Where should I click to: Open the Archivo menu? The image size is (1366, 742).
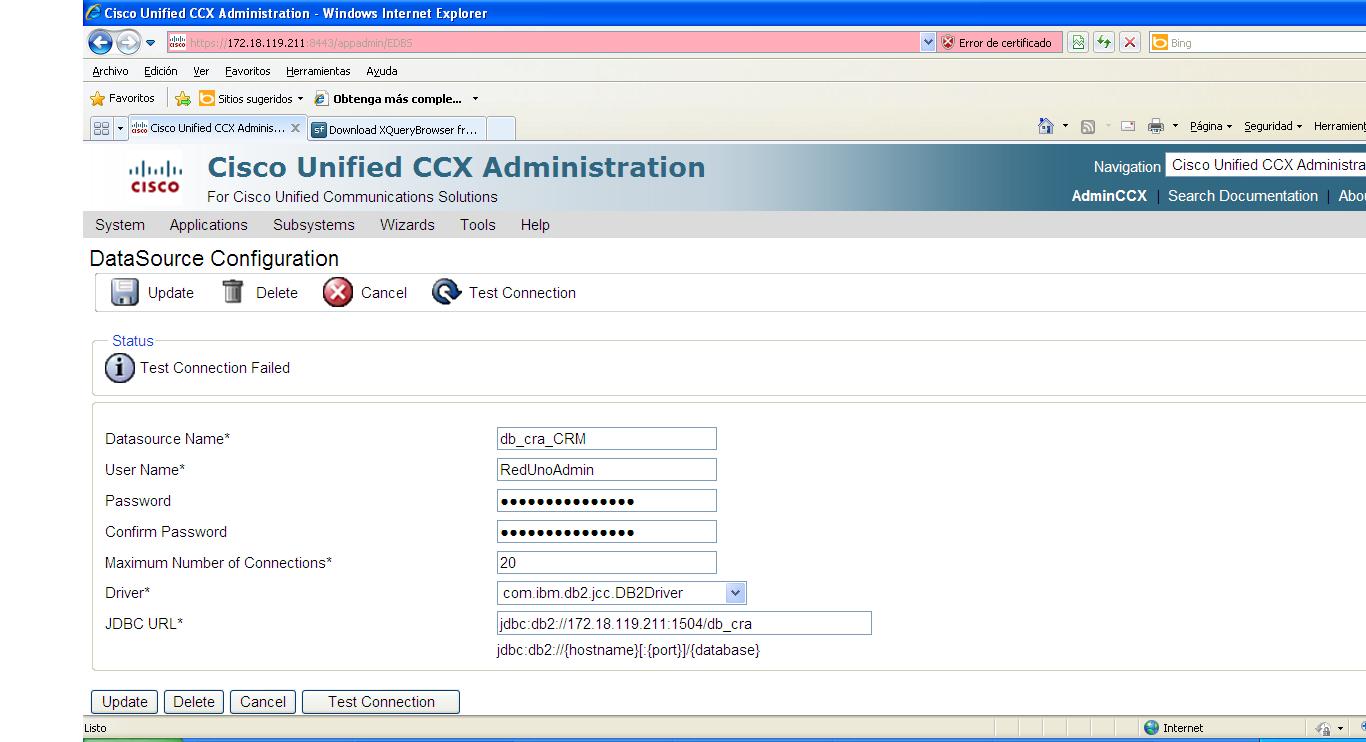pyautogui.click(x=110, y=71)
